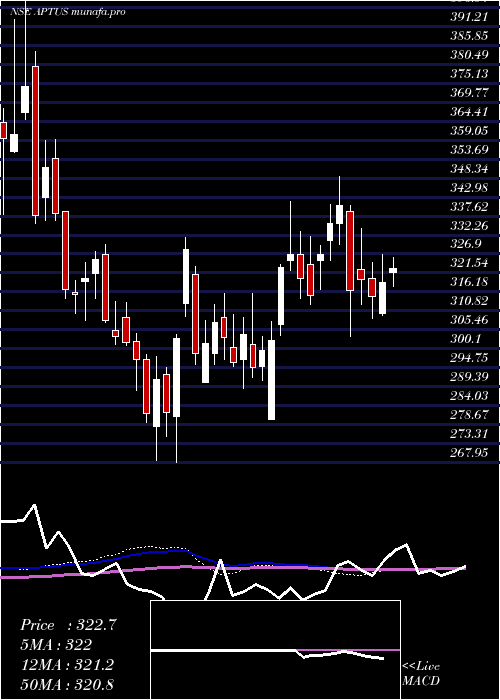Click the 'Price : 322.7' readout

tap(68, 625)
